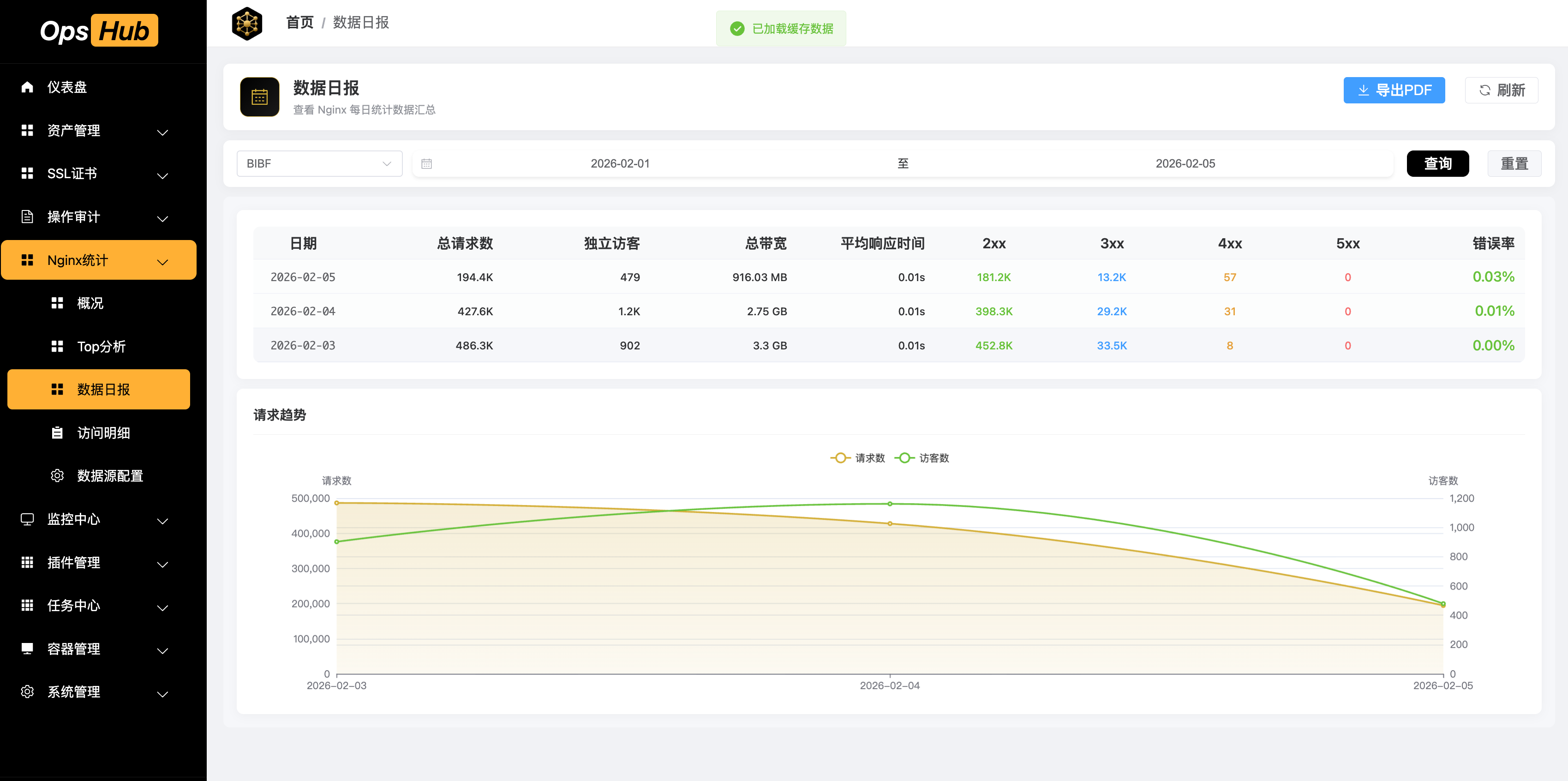Viewport: 1568px width, 781px height.
Task: Click the monitor icon beside 监控中心
Action: (x=27, y=519)
